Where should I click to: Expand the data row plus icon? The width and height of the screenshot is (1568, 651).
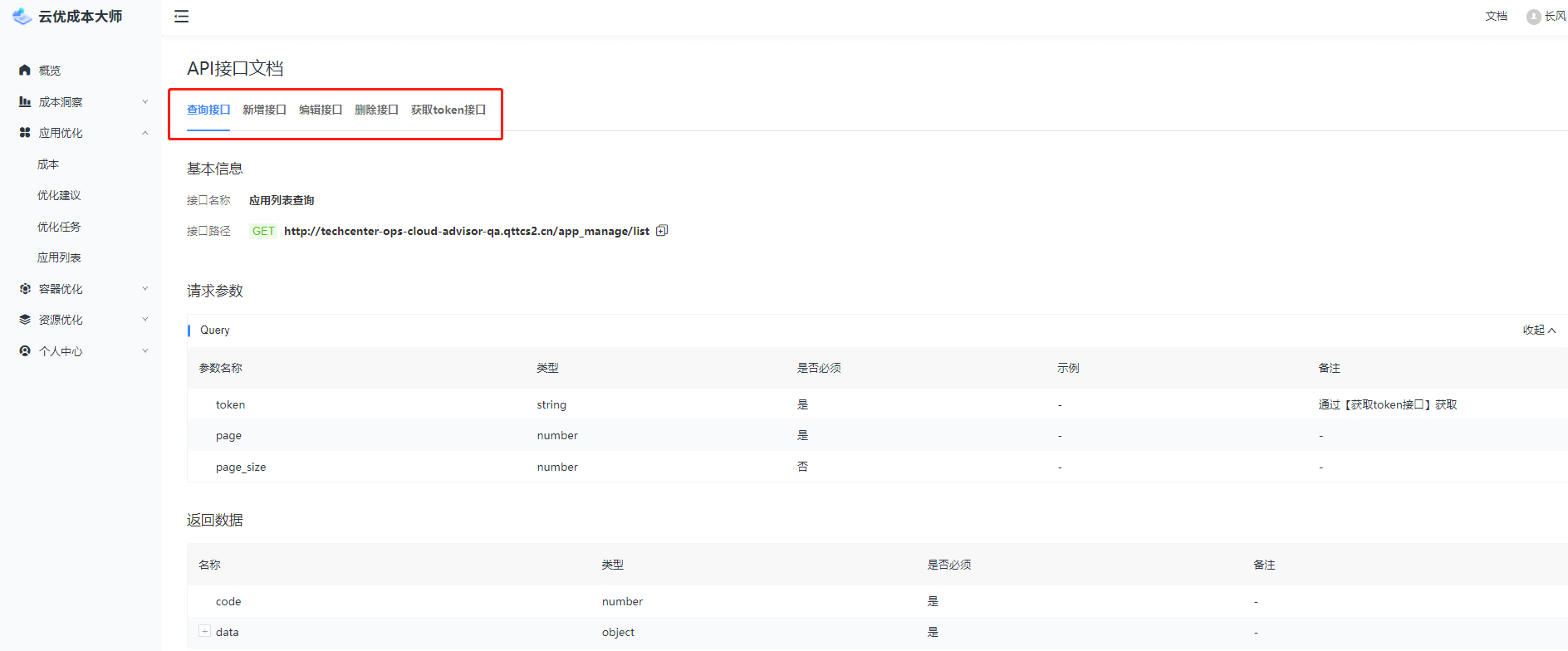[x=204, y=632]
